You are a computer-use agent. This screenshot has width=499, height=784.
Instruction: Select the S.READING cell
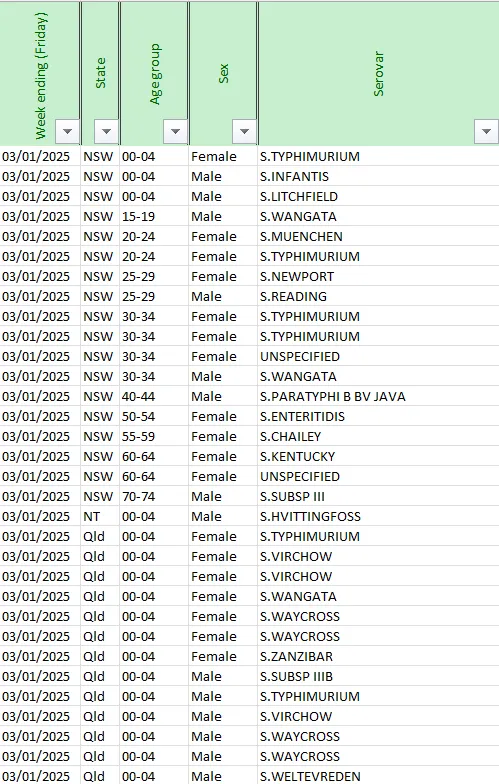pos(378,296)
